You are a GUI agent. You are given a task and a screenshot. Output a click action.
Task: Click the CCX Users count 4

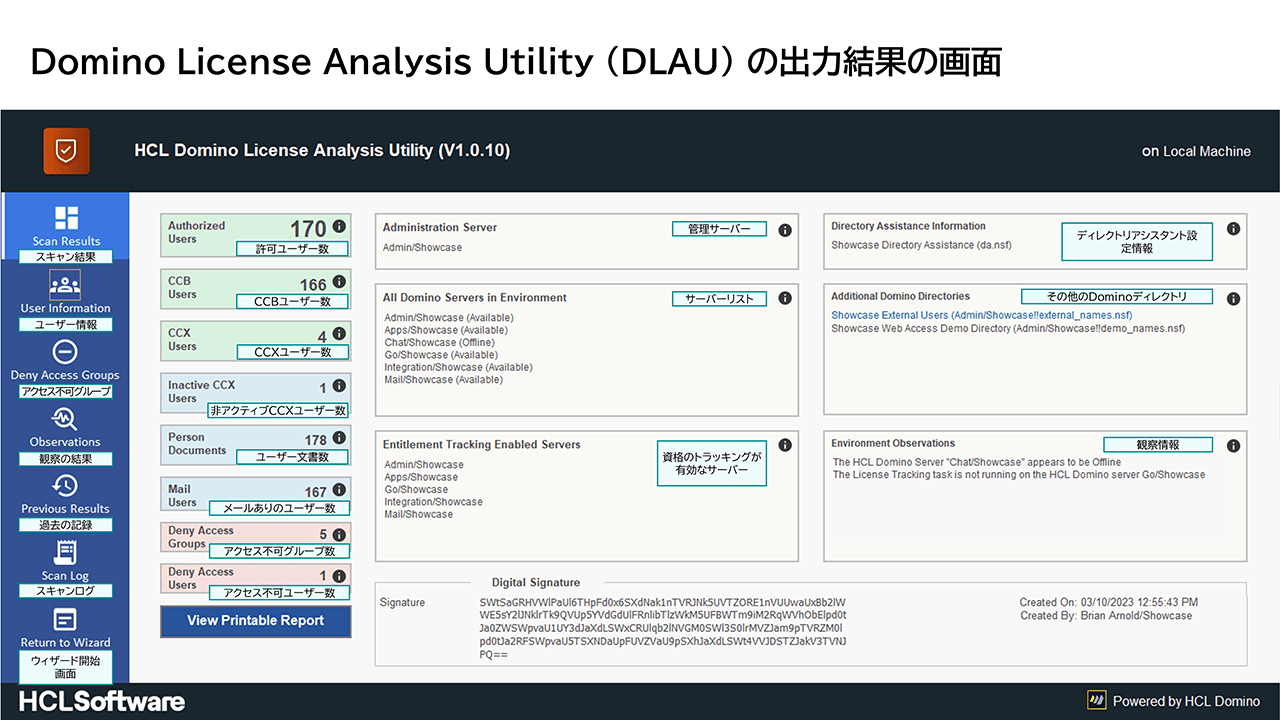(x=322, y=337)
